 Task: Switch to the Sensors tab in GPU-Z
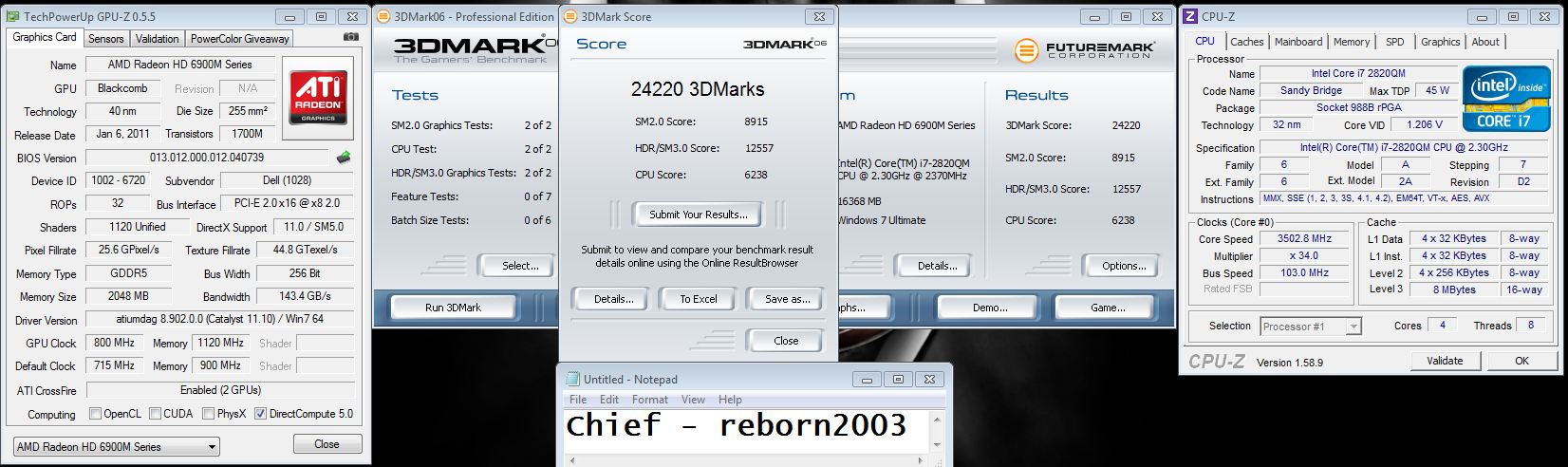tap(105, 39)
